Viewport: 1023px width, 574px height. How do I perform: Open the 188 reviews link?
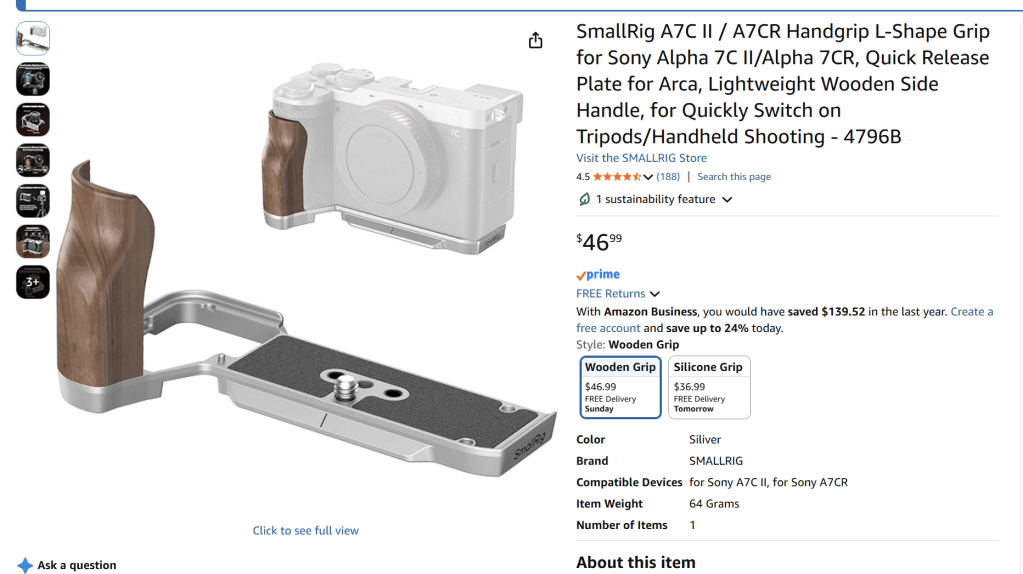point(668,177)
